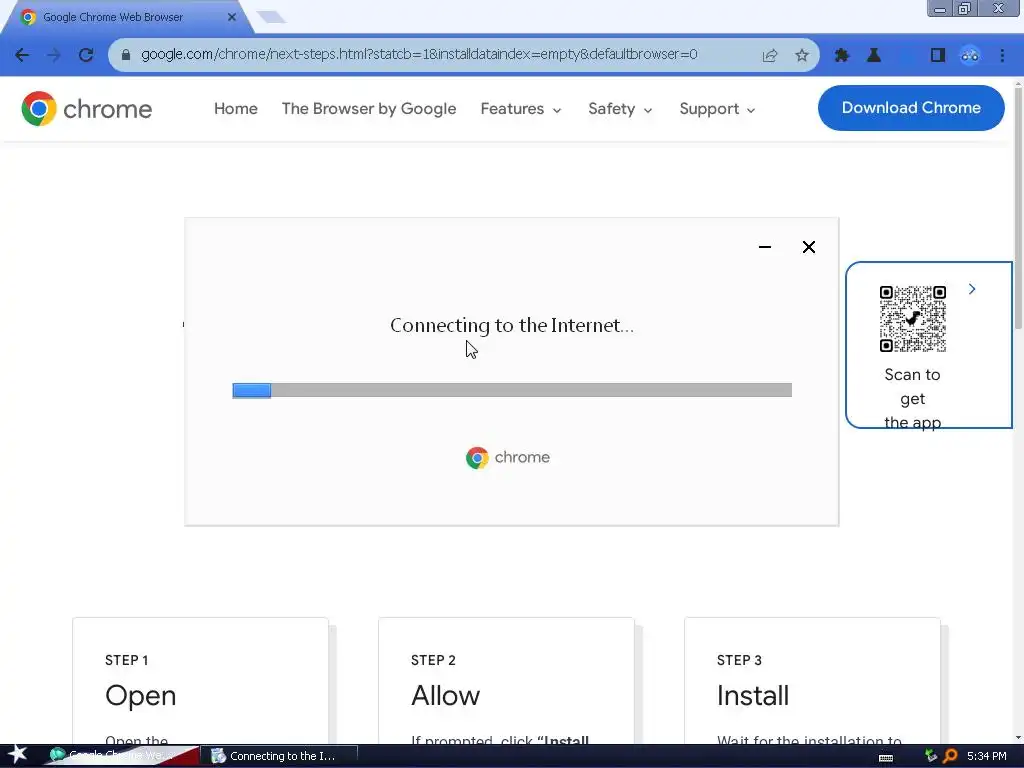Select the STEP 3 Install card
This screenshot has width=1024, height=768.
click(812, 680)
